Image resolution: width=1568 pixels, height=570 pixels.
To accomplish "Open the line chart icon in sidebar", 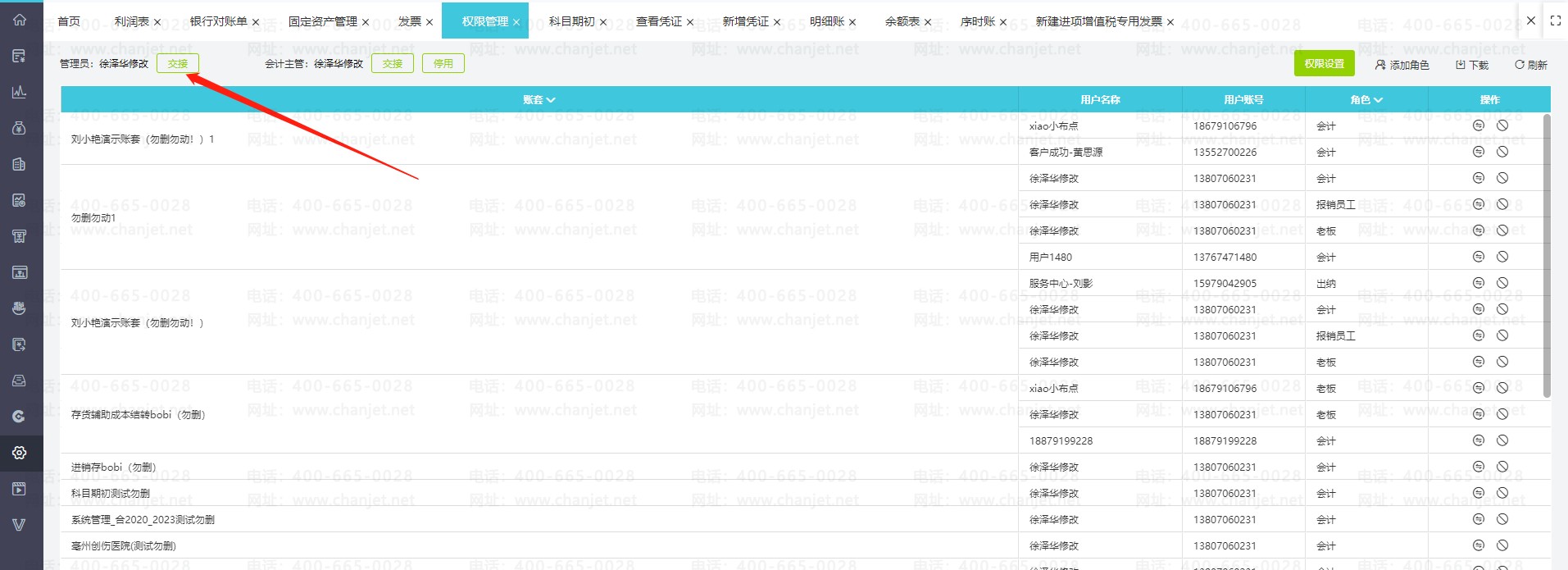I will (20, 92).
